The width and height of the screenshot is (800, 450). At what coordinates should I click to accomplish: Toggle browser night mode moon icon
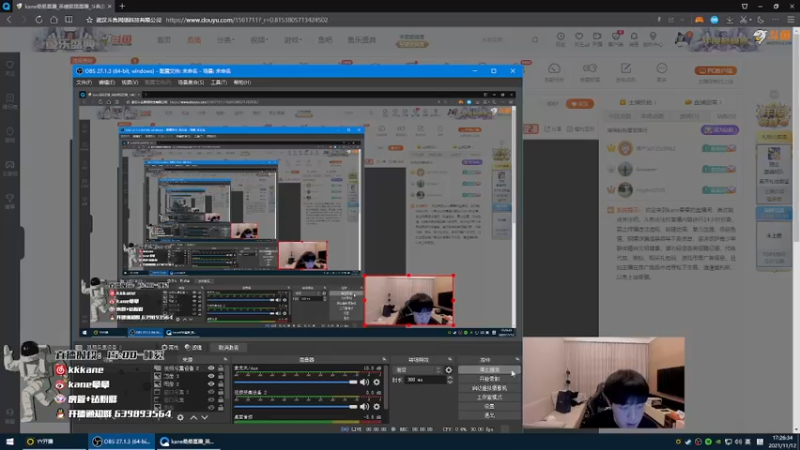(x=761, y=20)
